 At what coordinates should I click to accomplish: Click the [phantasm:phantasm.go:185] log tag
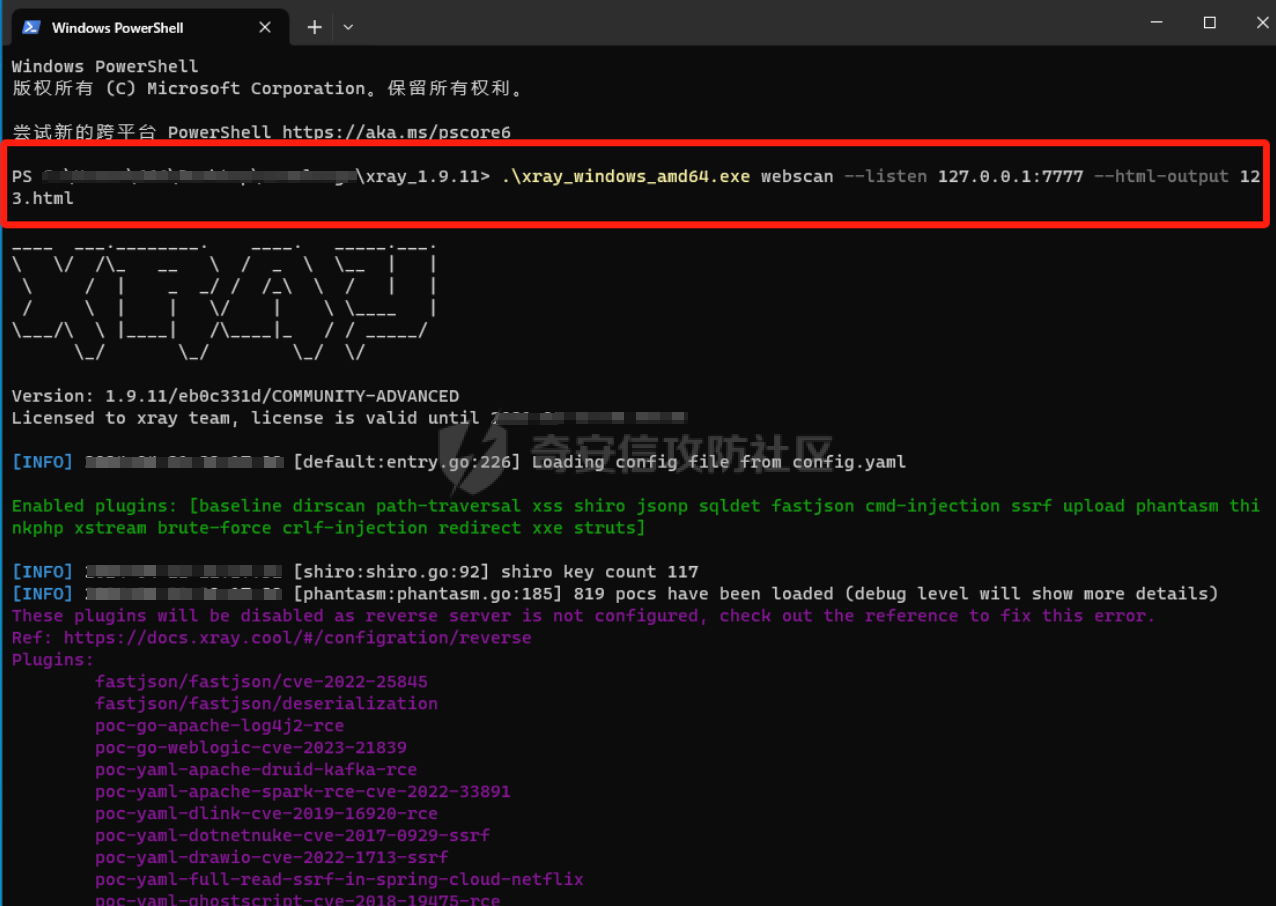click(x=428, y=594)
